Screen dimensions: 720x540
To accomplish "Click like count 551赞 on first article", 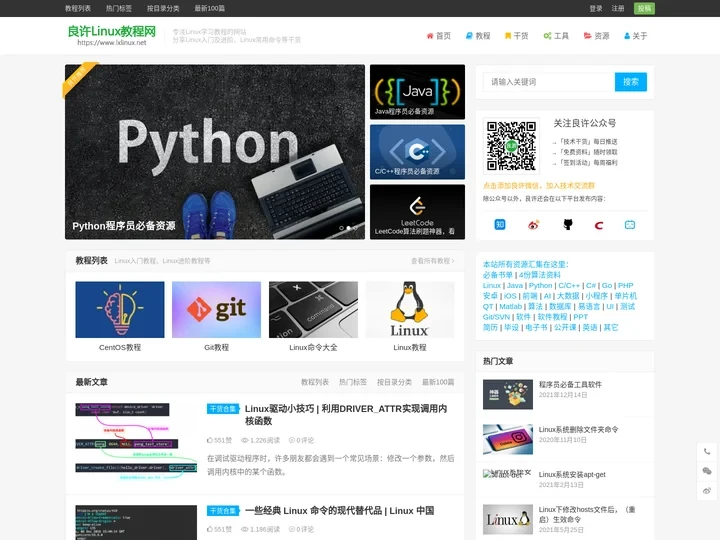I will point(219,440).
